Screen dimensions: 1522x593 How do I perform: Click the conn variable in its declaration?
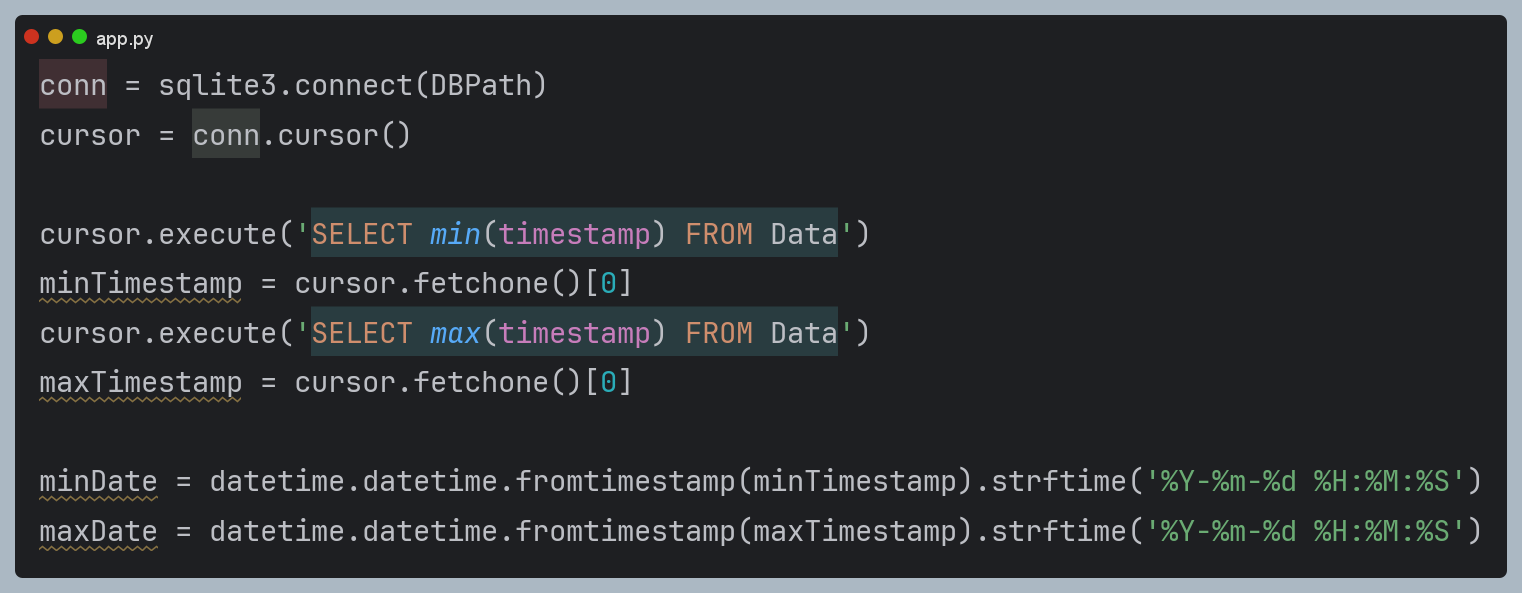click(x=73, y=85)
